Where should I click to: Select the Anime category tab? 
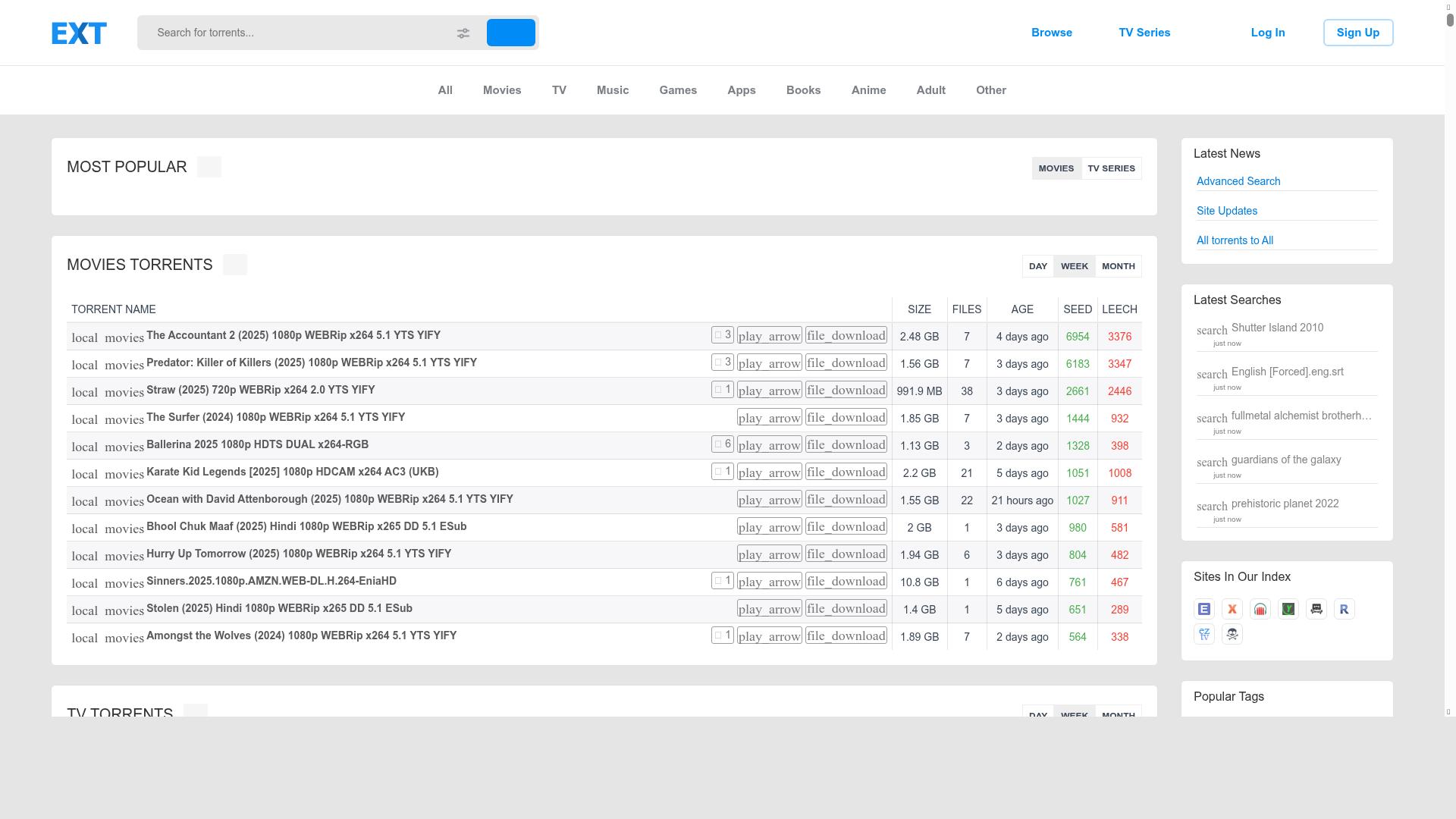pyautogui.click(x=868, y=90)
